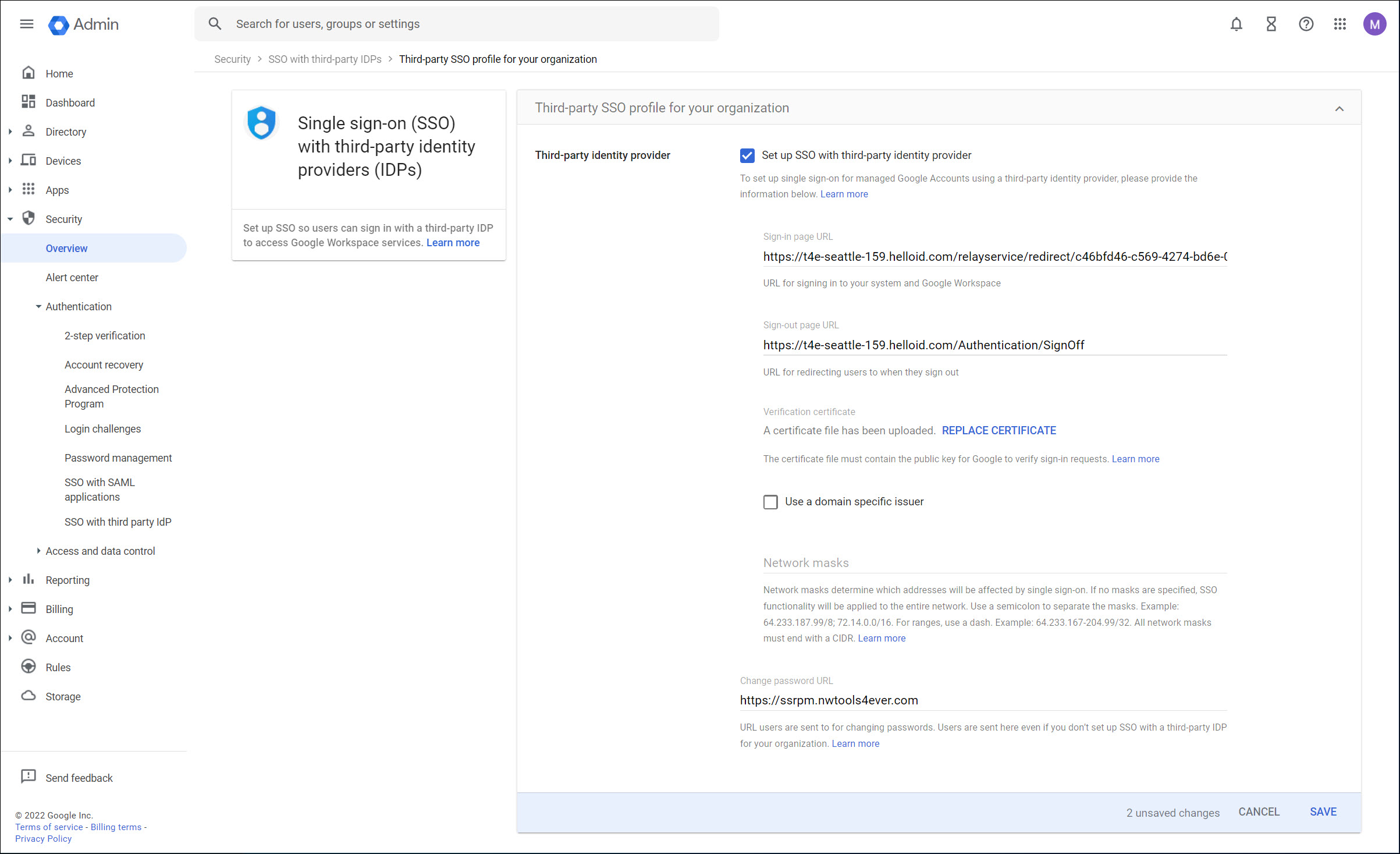Enable Use a domain specific issuer
The height and width of the screenshot is (854, 1400).
[770, 502]
